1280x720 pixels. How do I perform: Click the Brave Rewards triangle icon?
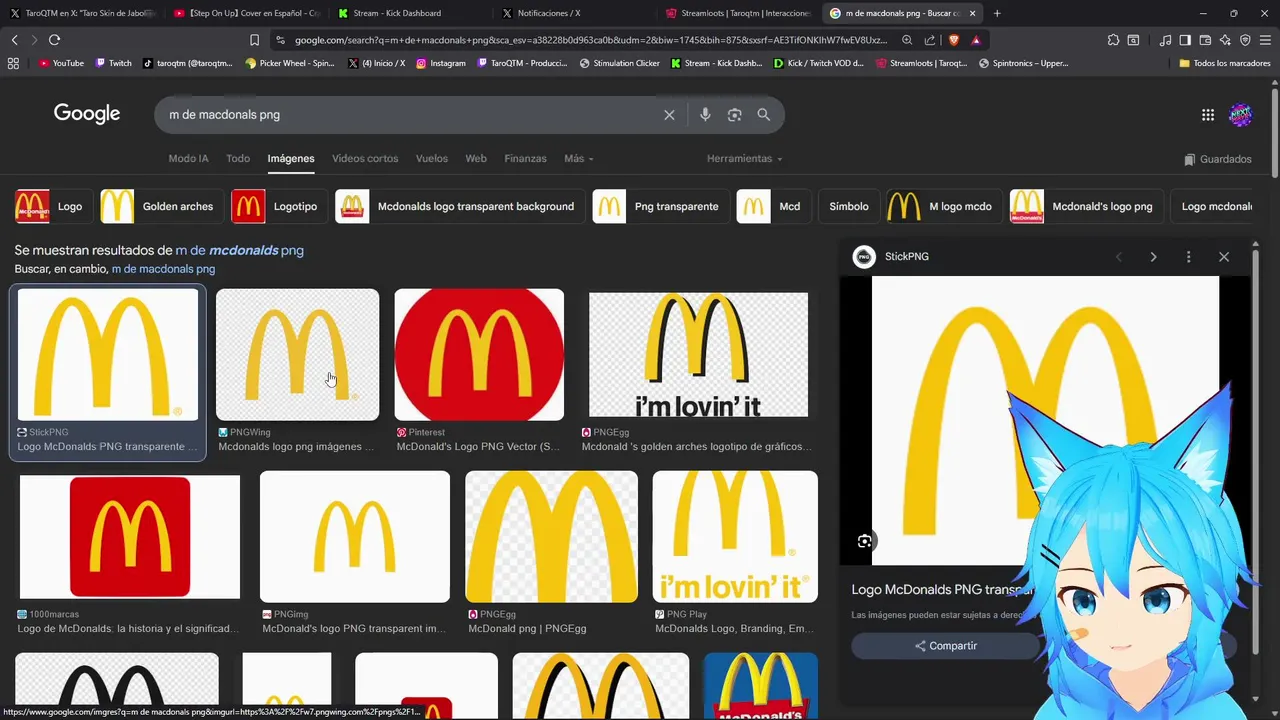[x=976, y=40]
